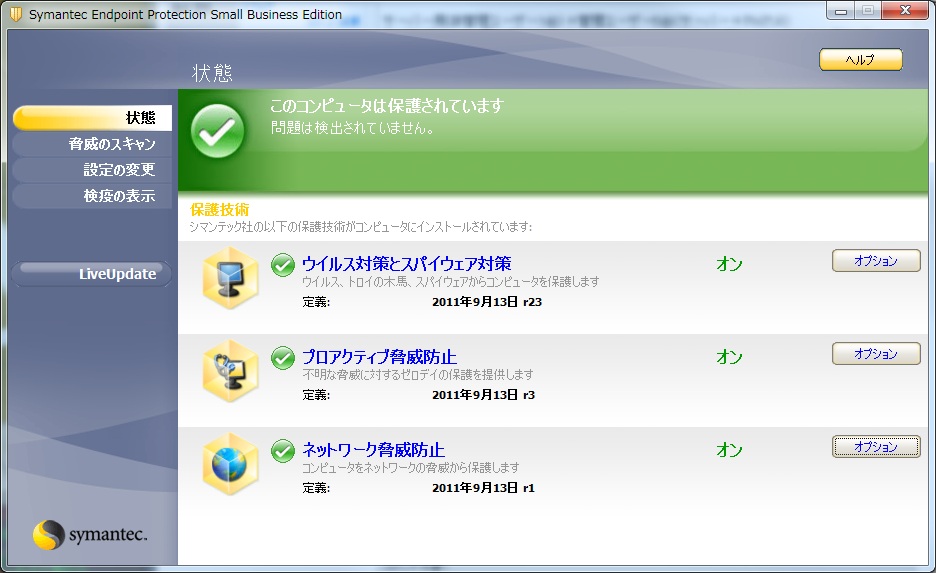Click オン status for proactive threat protection
This screenshot has height=573, width=936.
pyautogui.click(x=729, y=357)
